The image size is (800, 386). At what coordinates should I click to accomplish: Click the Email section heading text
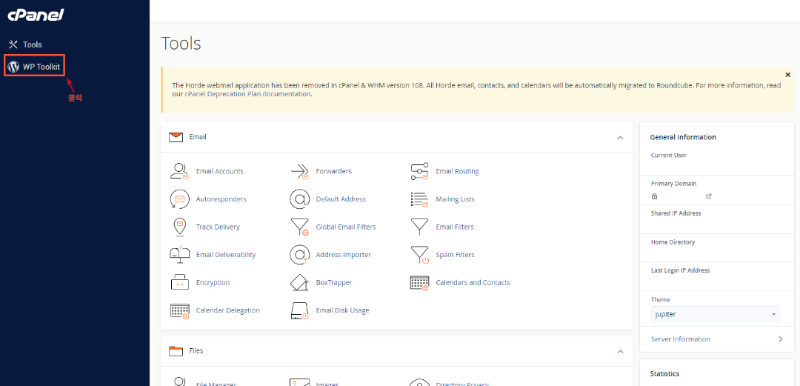click(x=197, y=137)
